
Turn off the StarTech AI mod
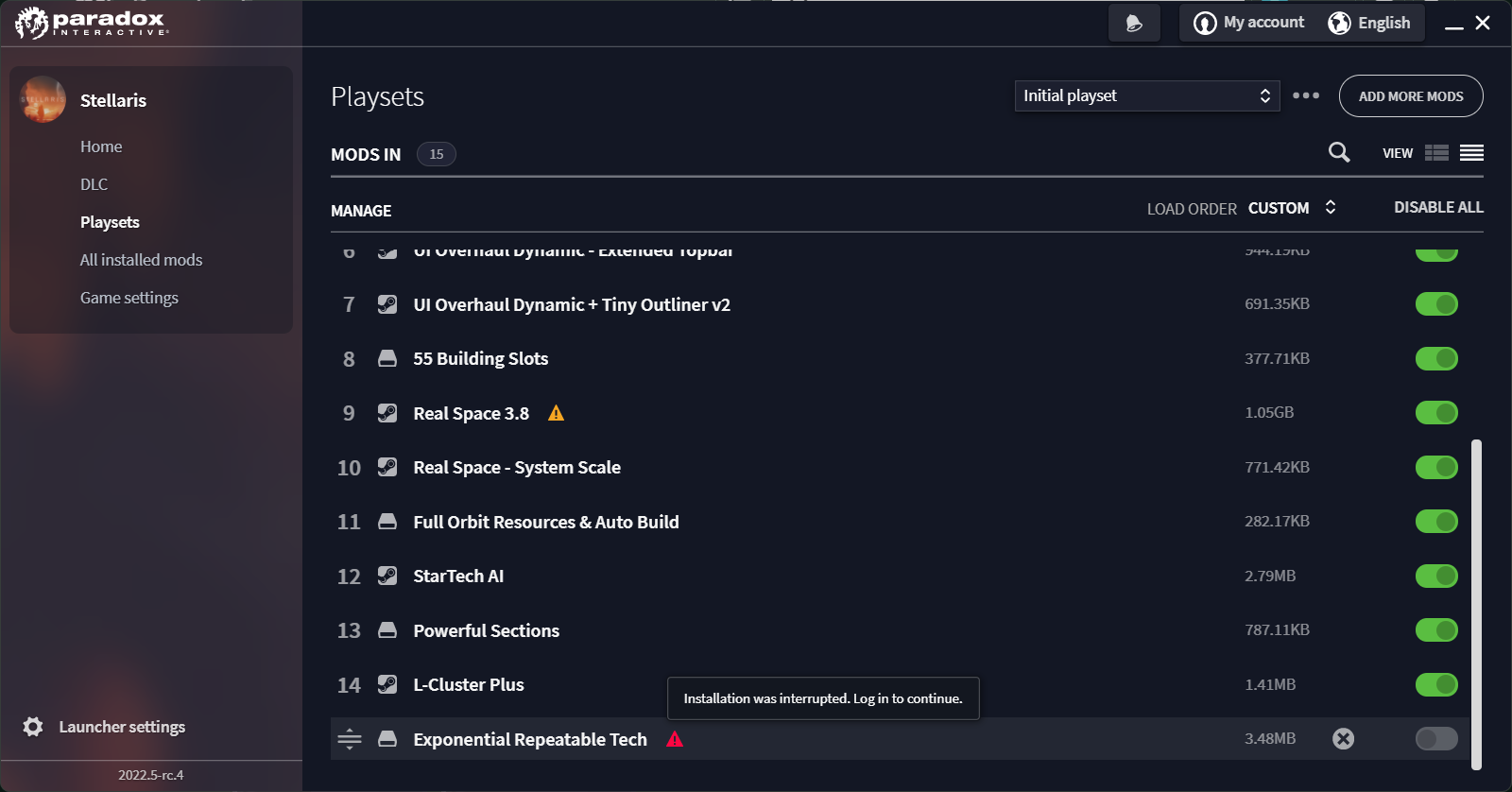tap(1436, 576)
